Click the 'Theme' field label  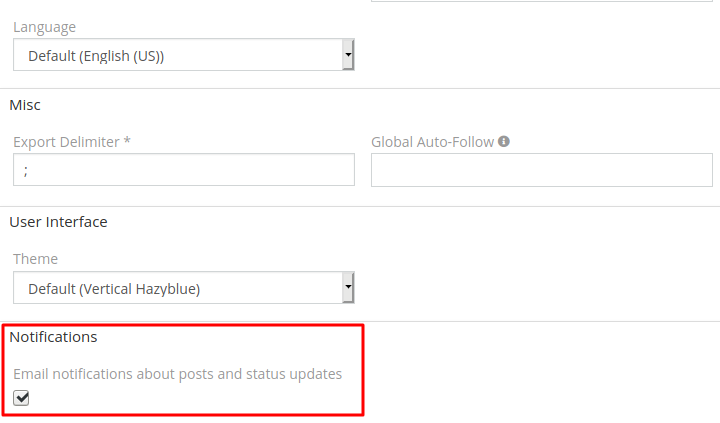(x=36, y=259)
